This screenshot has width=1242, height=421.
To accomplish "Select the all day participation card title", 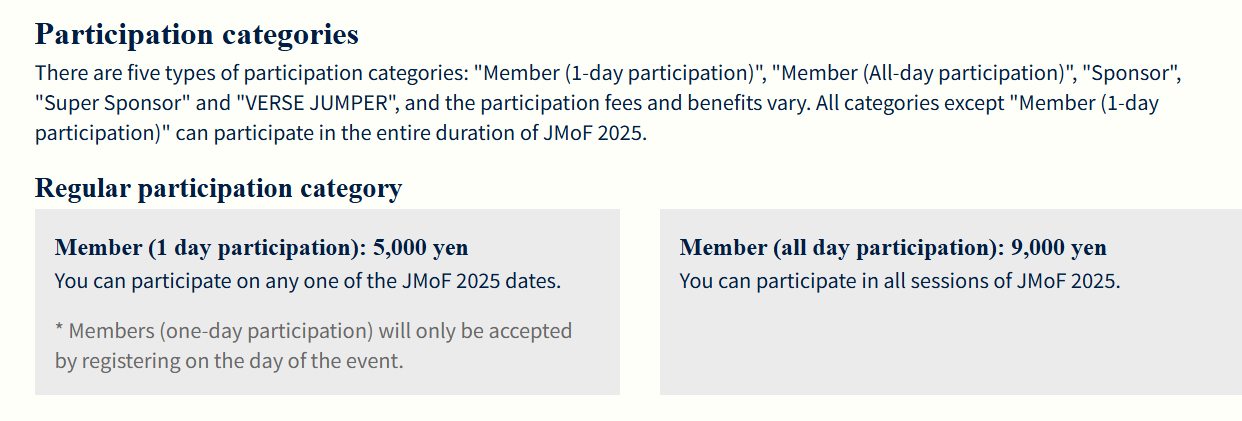I will (x=840, y=248).
